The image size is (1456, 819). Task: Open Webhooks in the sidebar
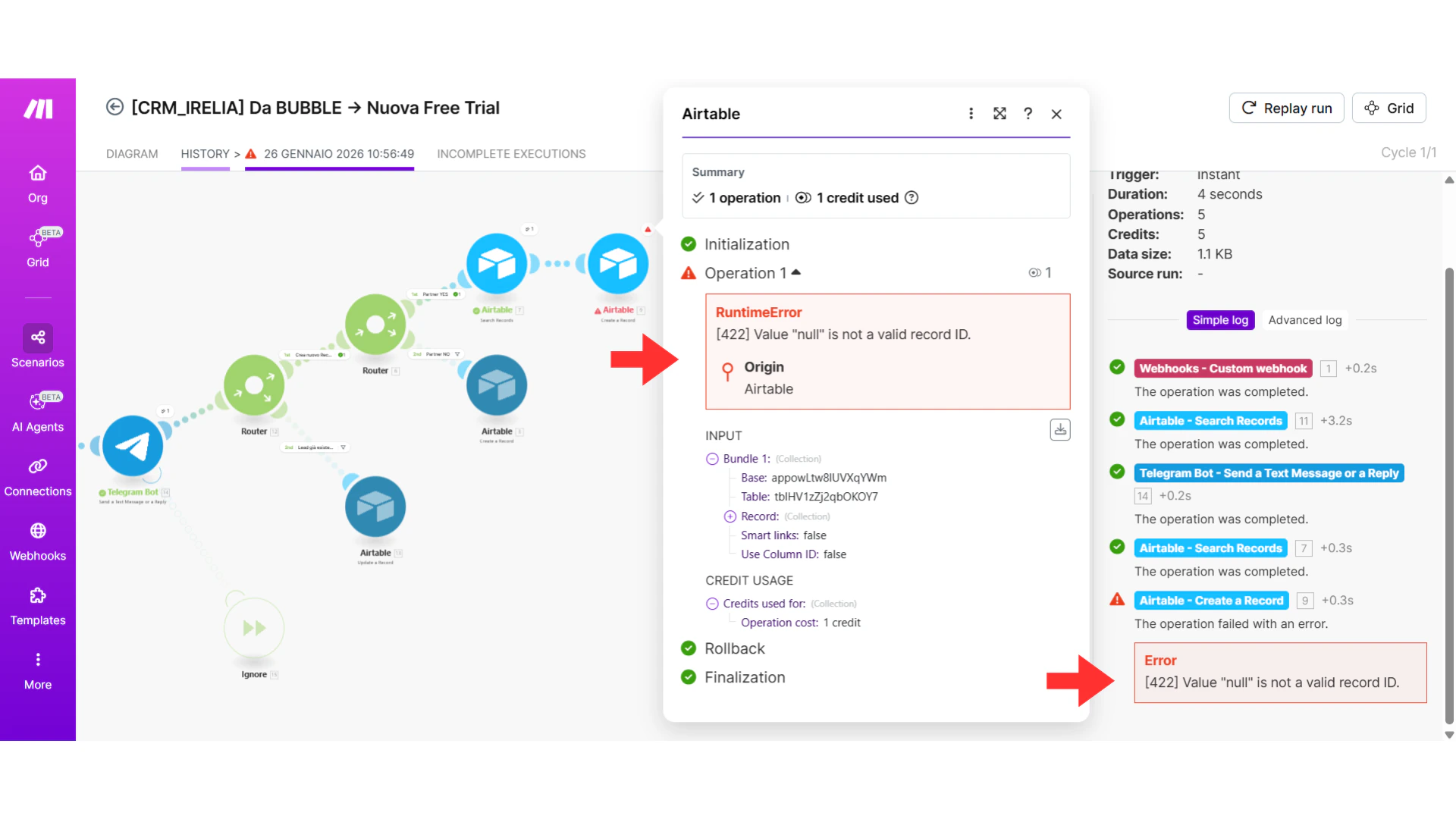point(38,541)
